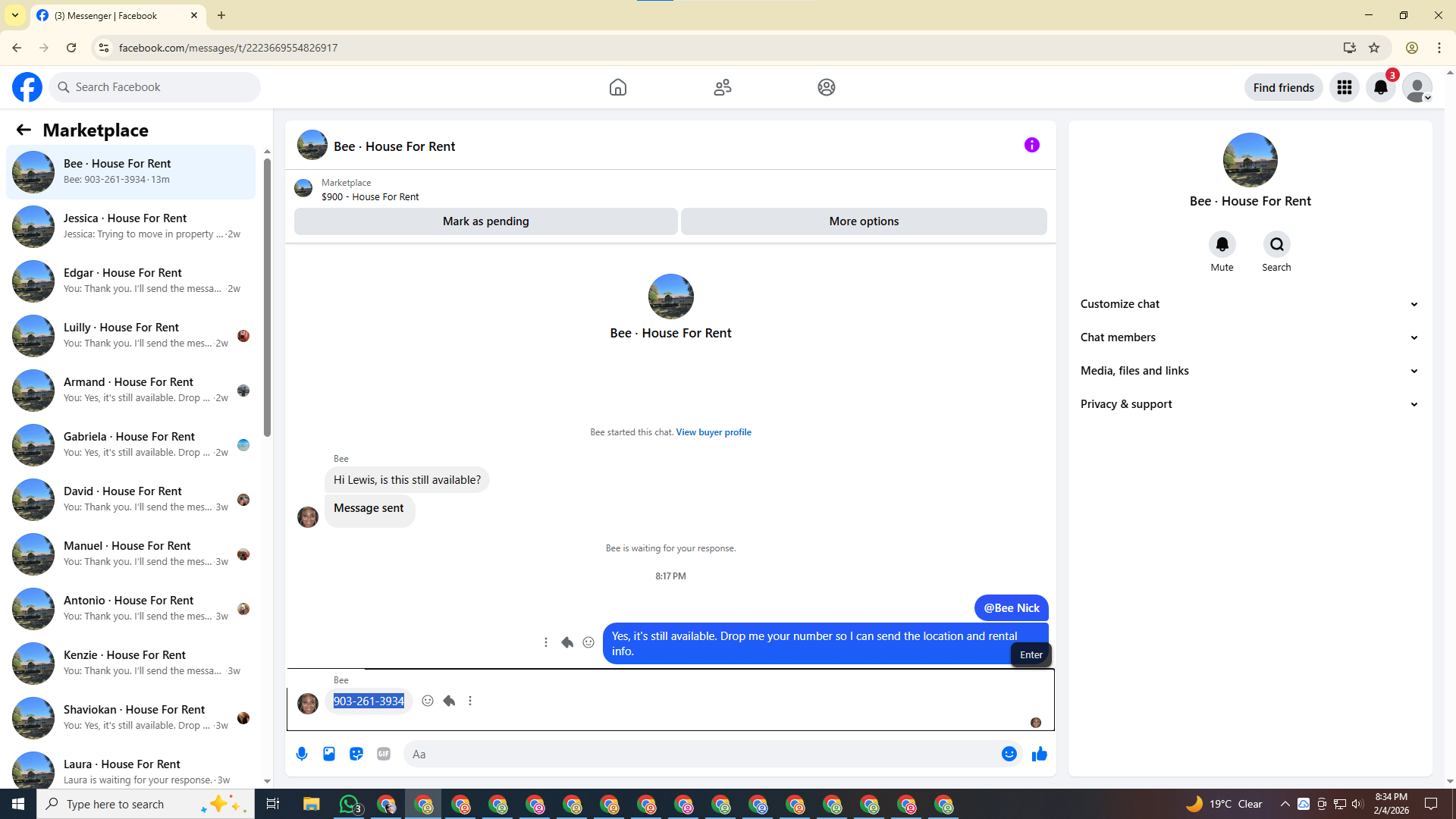Click Mark as pending button

(485, 221)
